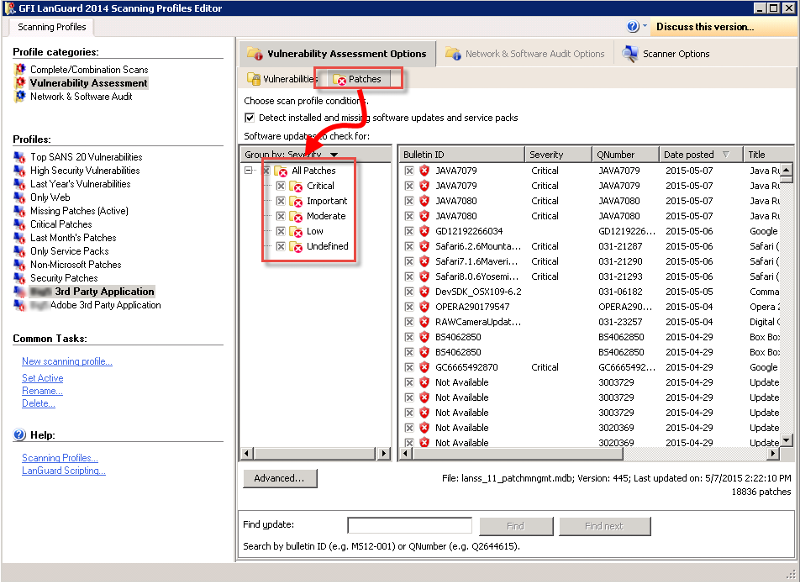
Task: Toggle checkbox for OPERA290179547 patch row
Action: (409, 307)
